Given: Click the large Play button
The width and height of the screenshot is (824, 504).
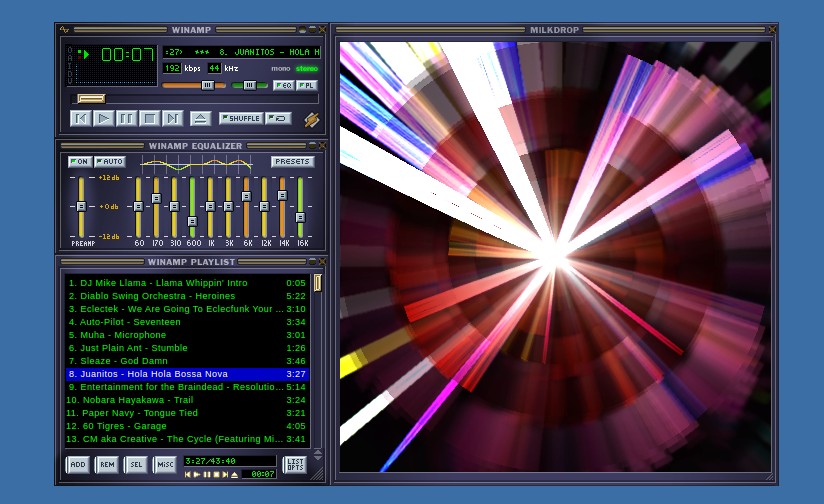Looking at the screenshot, I should pyautogui.click(x=104, y=118).
